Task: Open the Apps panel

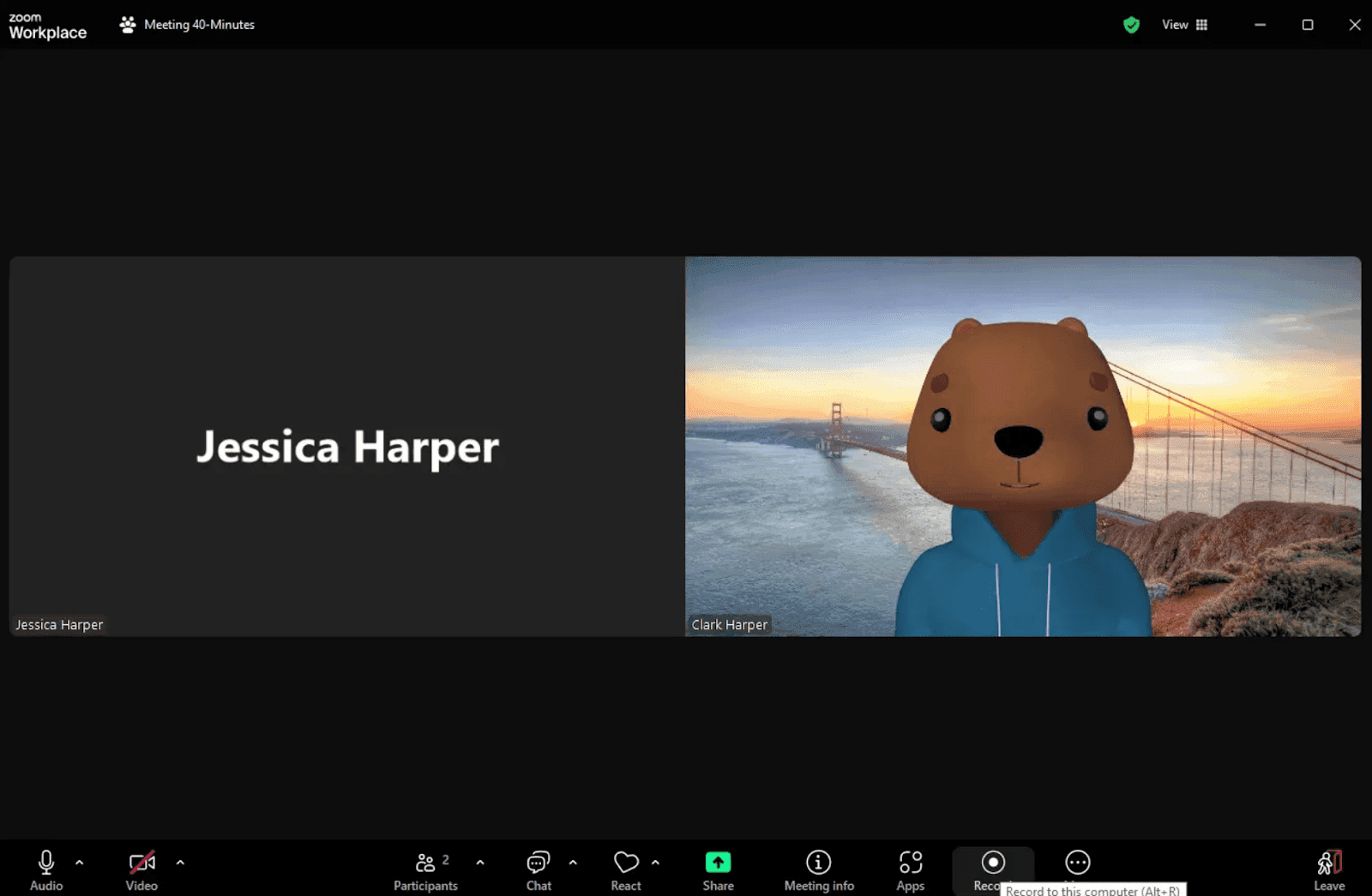Action: (911, 869)
